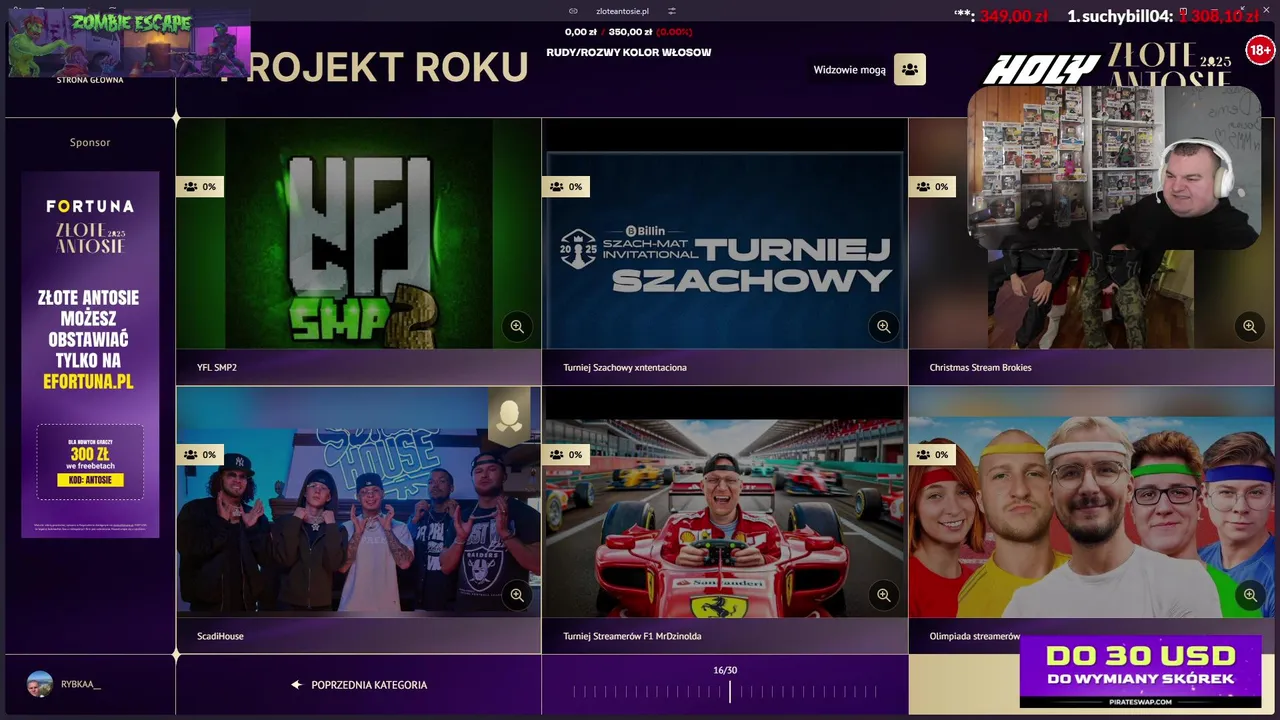Click magnifier on Olimpiada streamerów card
The height and width of the screenshot is (720, 1280).
click(x=1249, y=595)
